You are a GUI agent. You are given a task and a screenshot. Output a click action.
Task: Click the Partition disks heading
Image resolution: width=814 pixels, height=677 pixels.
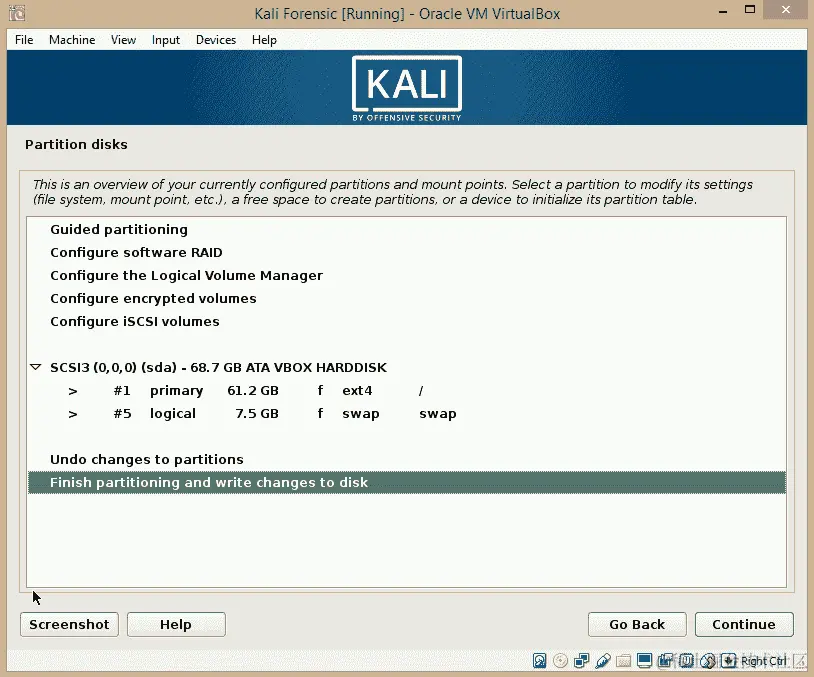(x=76, y=144)
